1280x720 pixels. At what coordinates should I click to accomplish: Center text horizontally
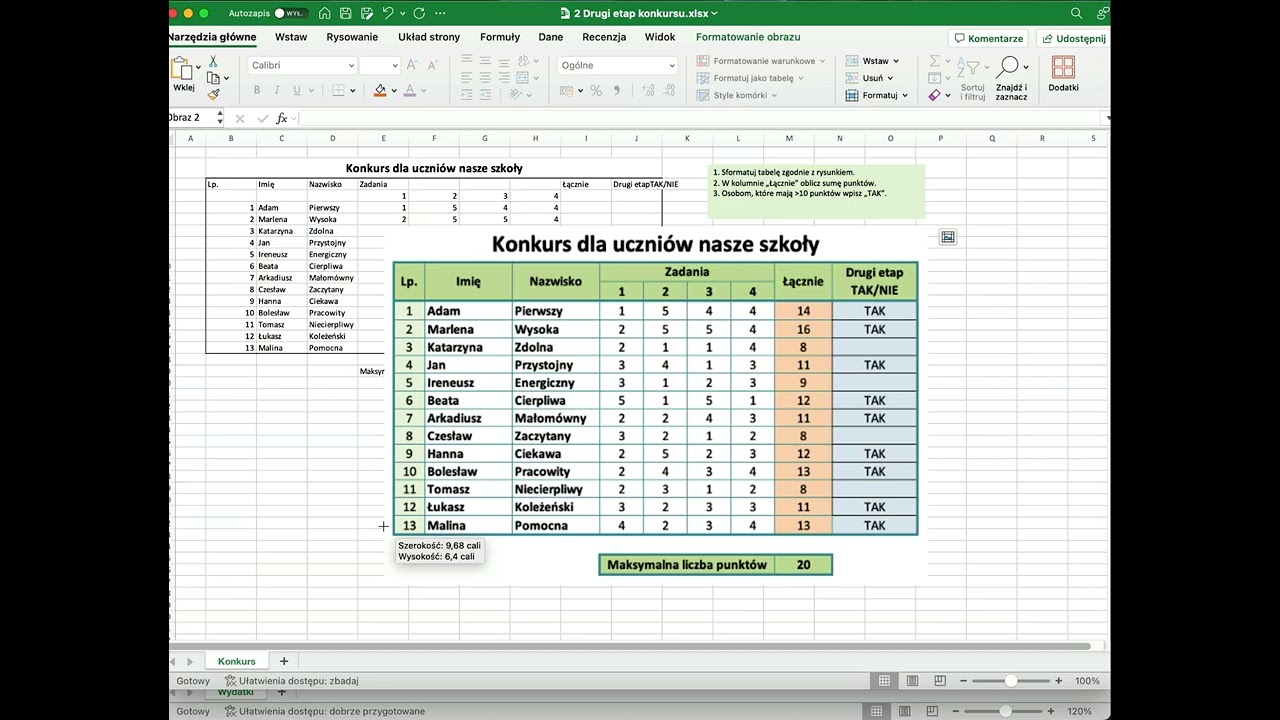coord(485,77)
